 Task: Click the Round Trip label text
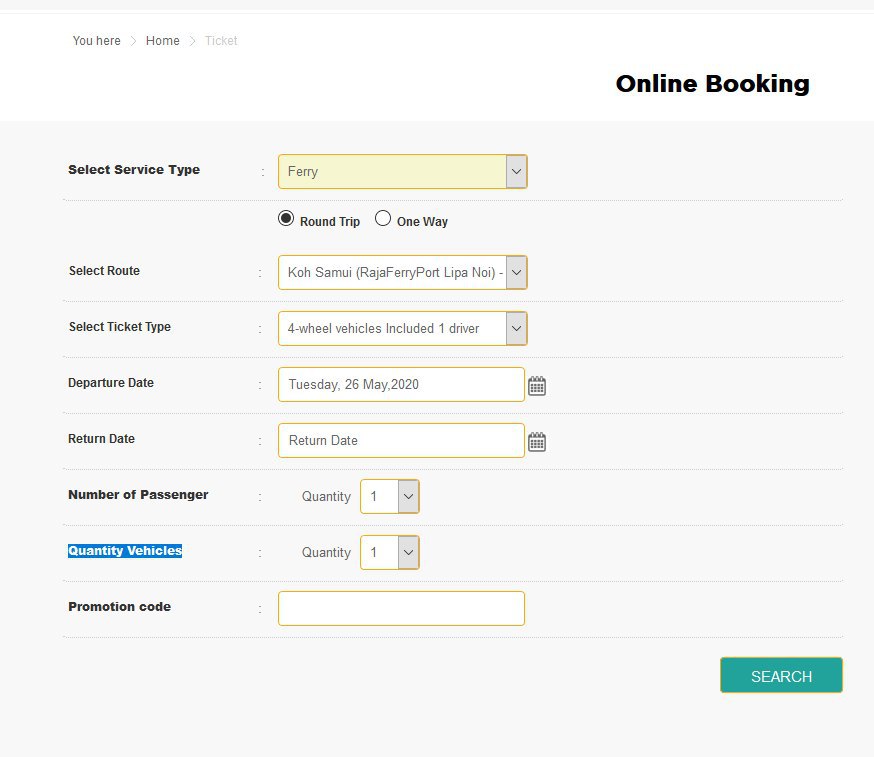[330, 222]
